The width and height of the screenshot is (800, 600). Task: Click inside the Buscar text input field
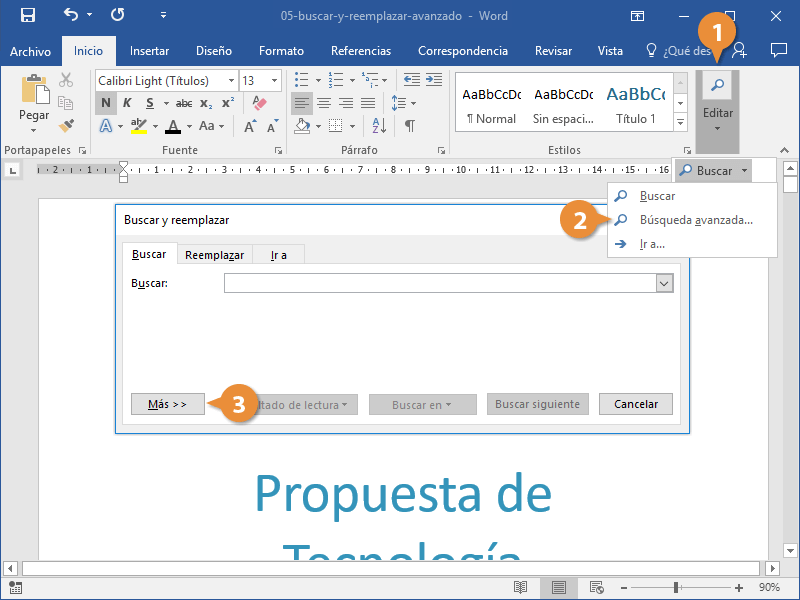[440, 284]
